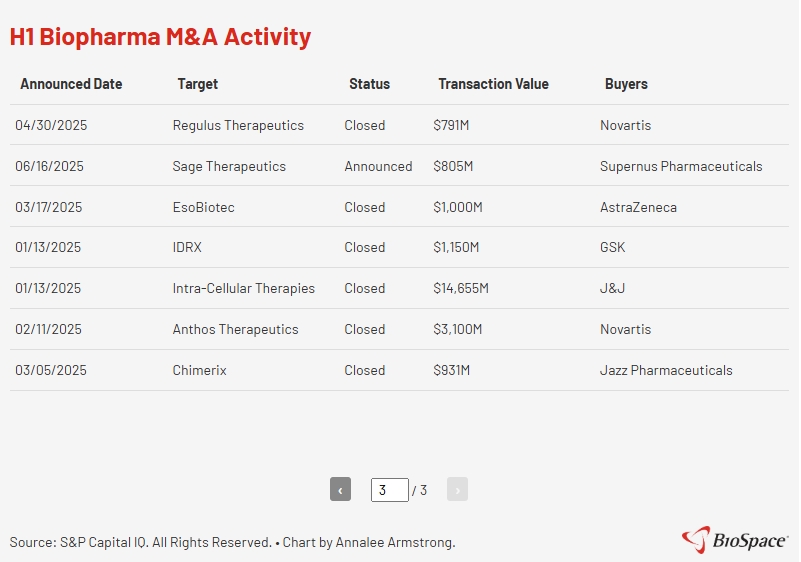Click Anthos Therapeutics target cell
Image resolution: width=801 pixels, height=562 pixels.
[x=235, y=330]
